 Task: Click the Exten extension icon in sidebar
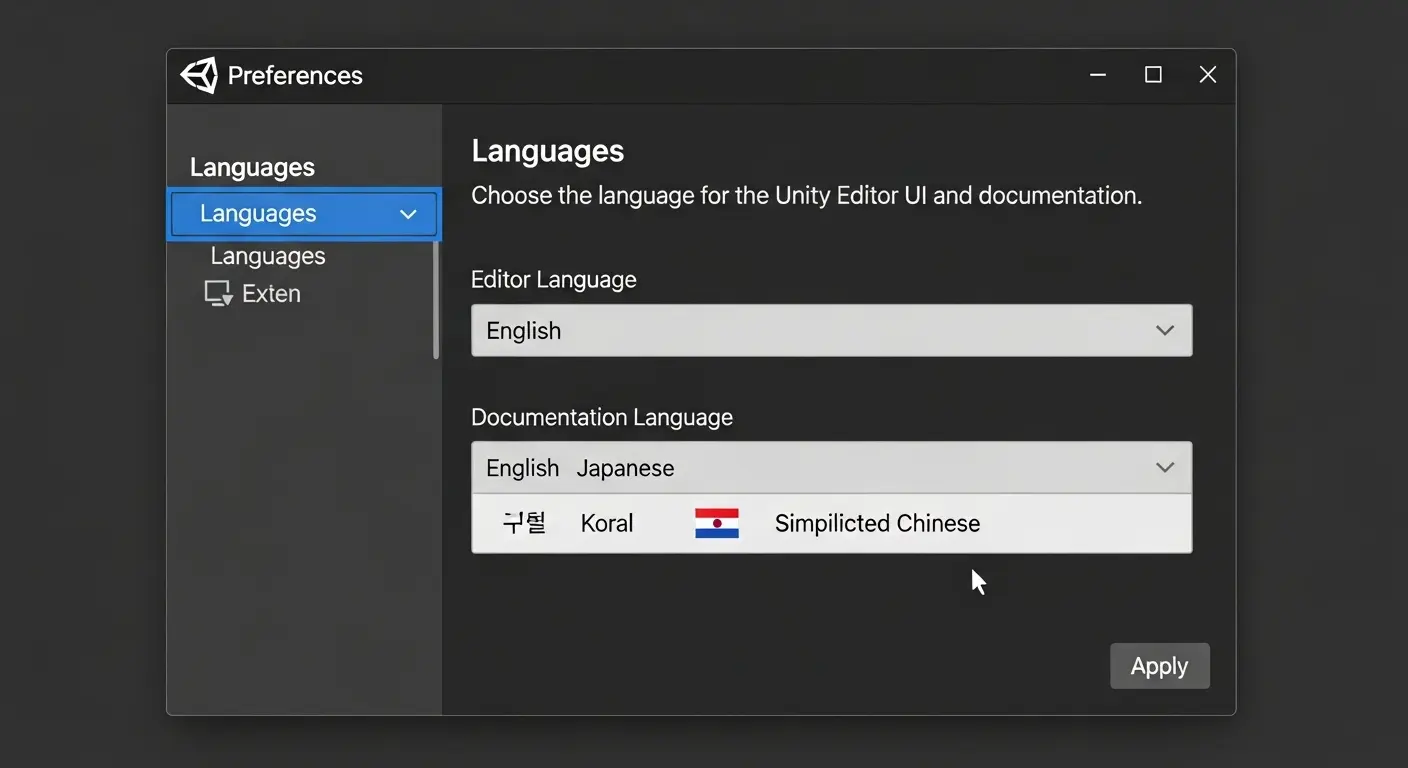217,292
